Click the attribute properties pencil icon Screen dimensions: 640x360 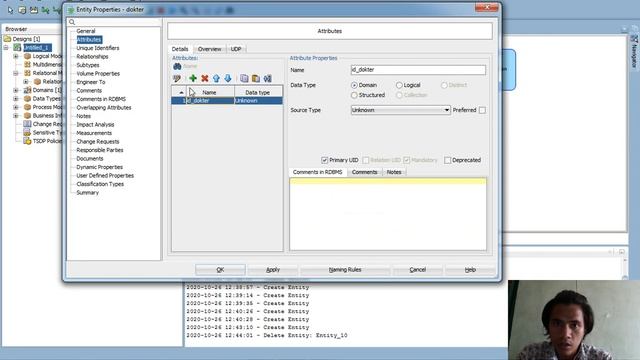click(x=177, y=78)
